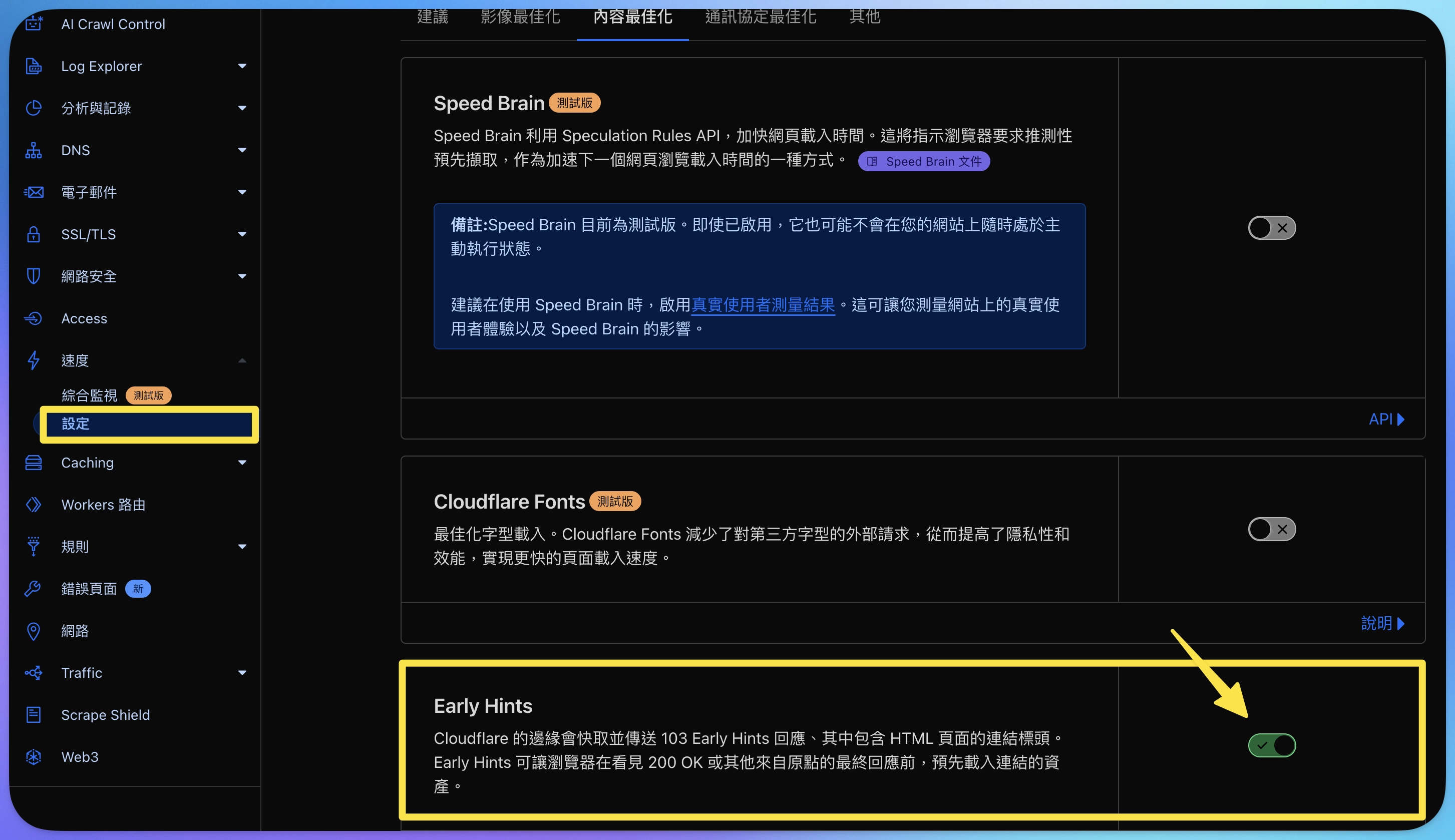
Task: Click the Traffic routing icon
Action: tap(34, 673)
